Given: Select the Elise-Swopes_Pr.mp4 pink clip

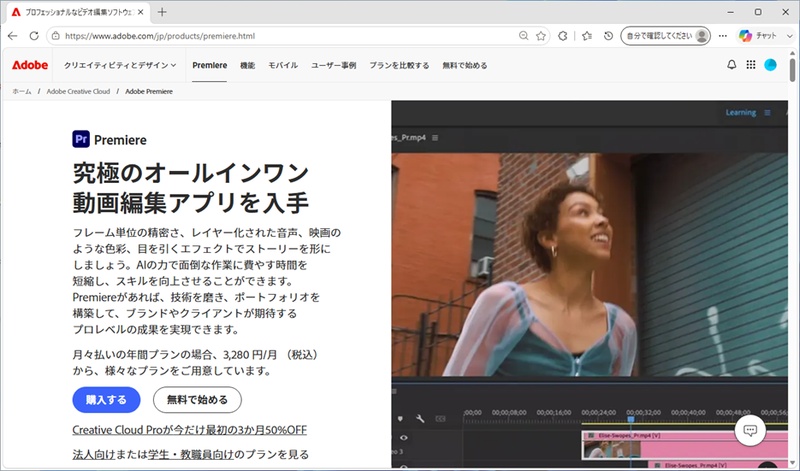Looking at the screenshot, I should (x=684, y=445).
